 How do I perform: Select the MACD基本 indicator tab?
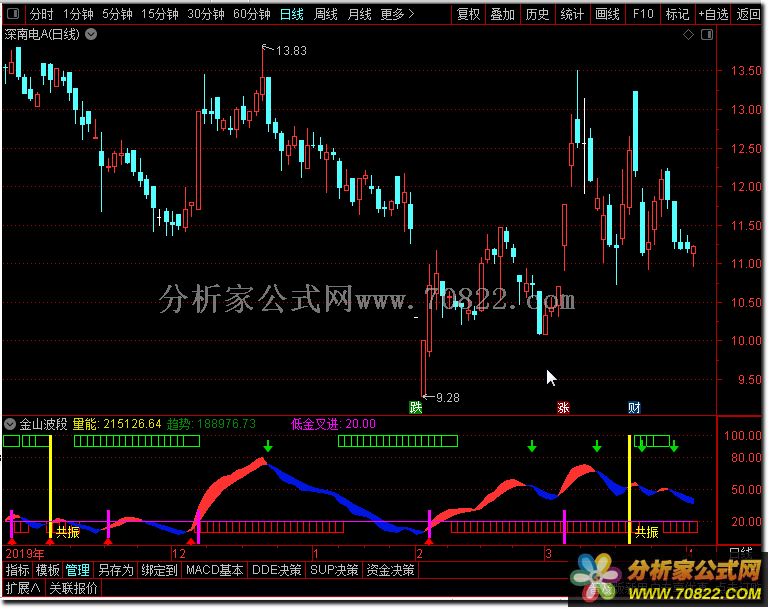coord(215,570)
